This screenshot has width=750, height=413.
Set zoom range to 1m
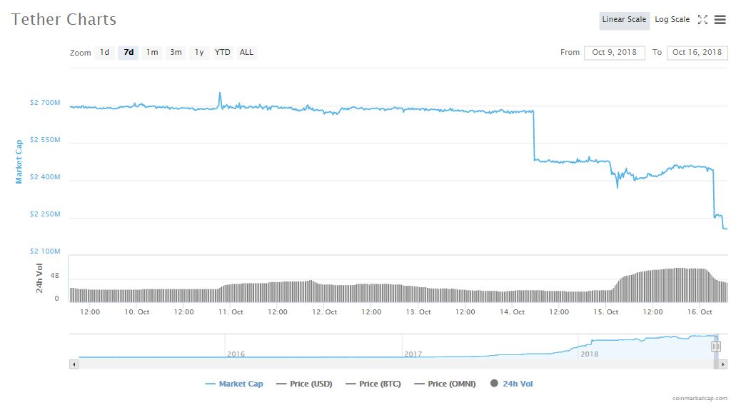point(152,53)
